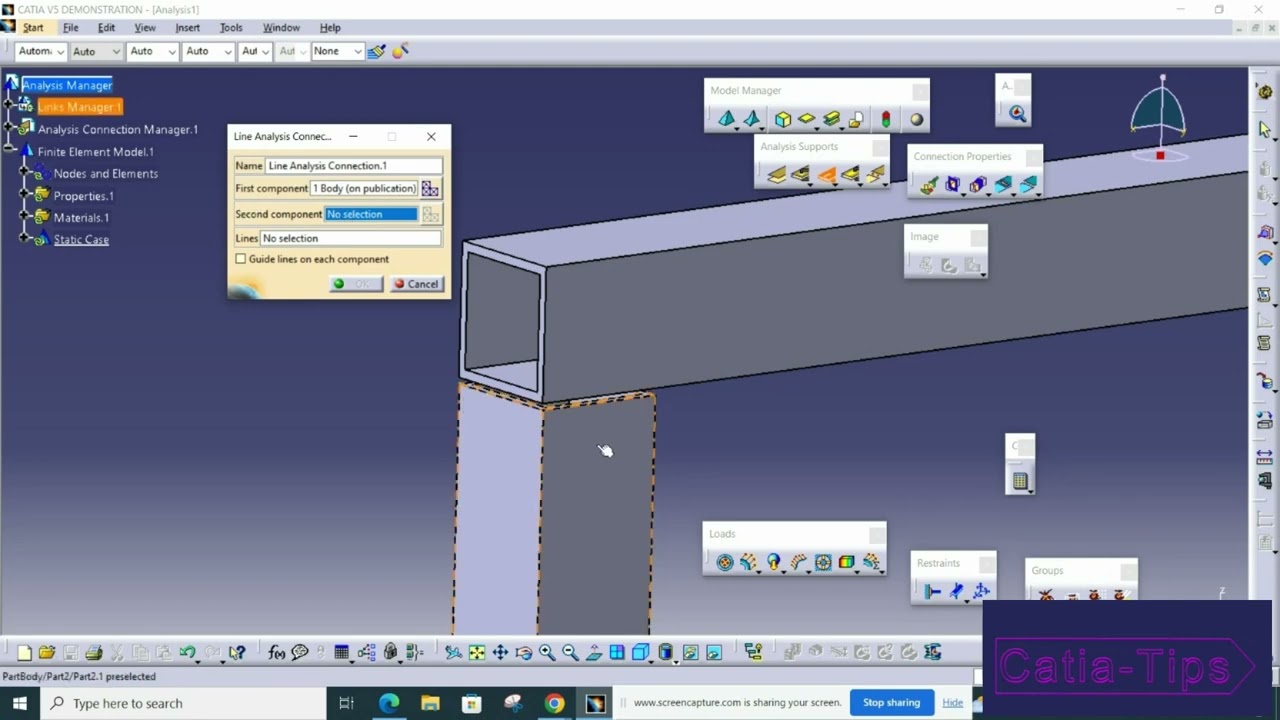Click the Zoom Out icon
Image resolution: width=1280 pixels, height=720 pixels.
(x=570, y=653)
